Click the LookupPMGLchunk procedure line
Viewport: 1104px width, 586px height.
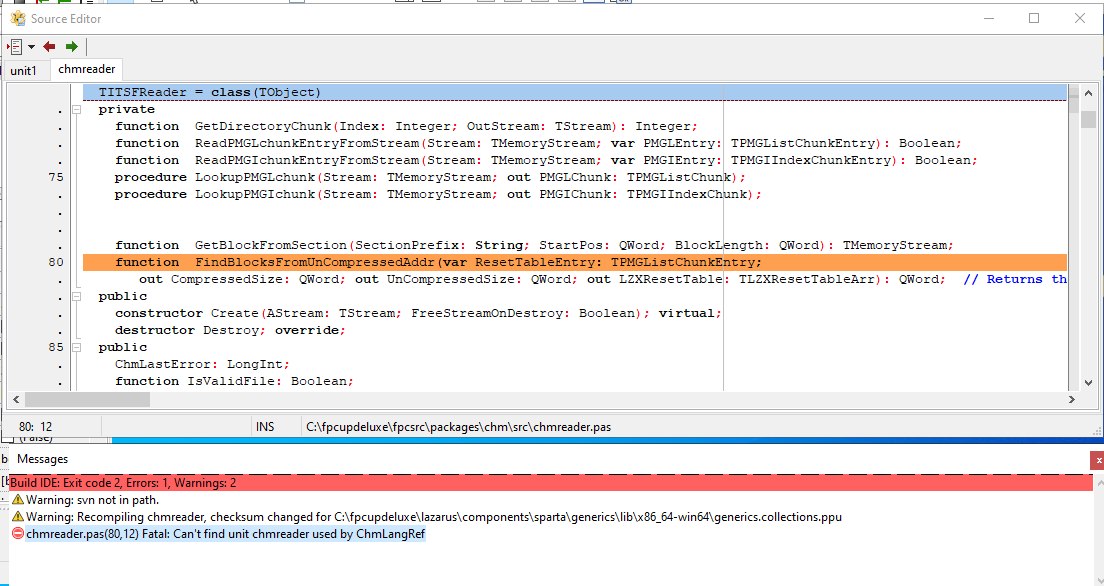click(x=429, y=177)
